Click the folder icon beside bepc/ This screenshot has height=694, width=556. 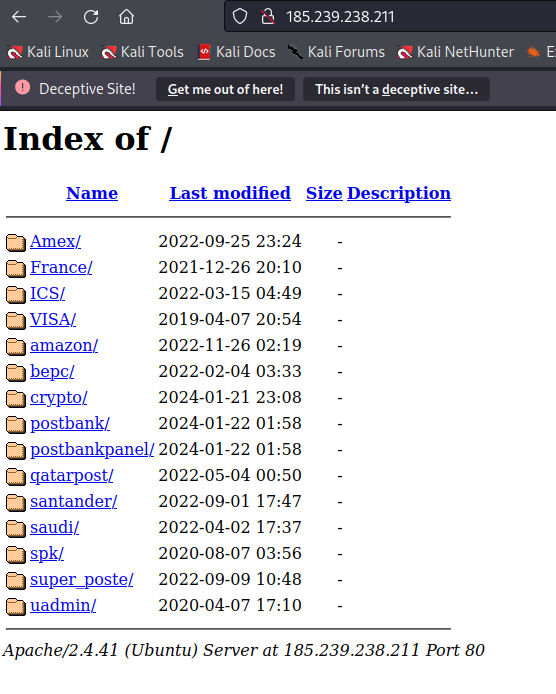[x=16, y=372]
